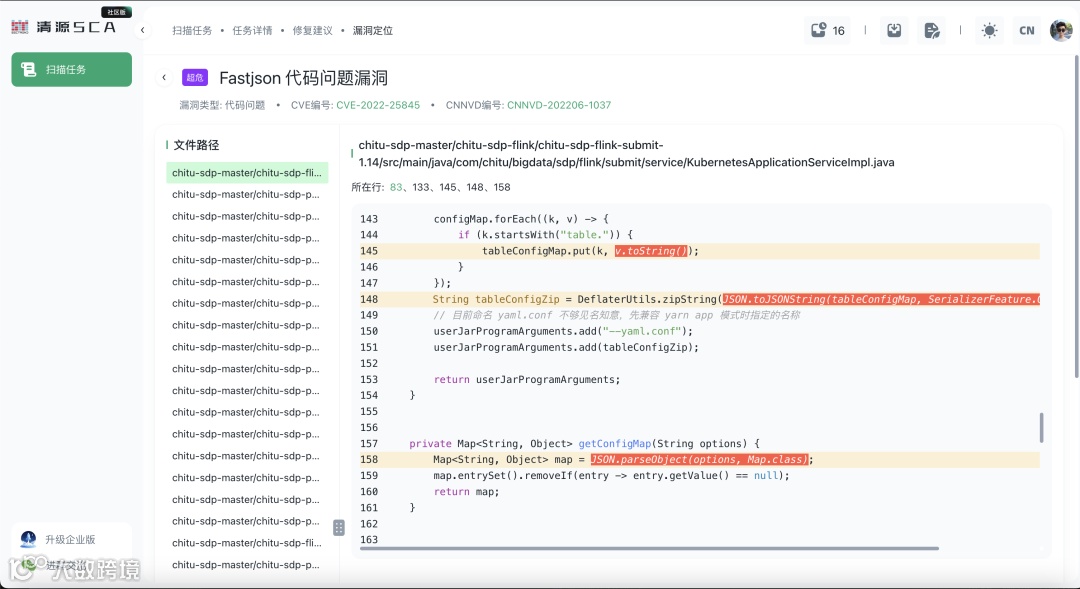Click the 超危 severity badge
Screen dimensions: 1080x589
pyautogui.click(x=195, y=78)
